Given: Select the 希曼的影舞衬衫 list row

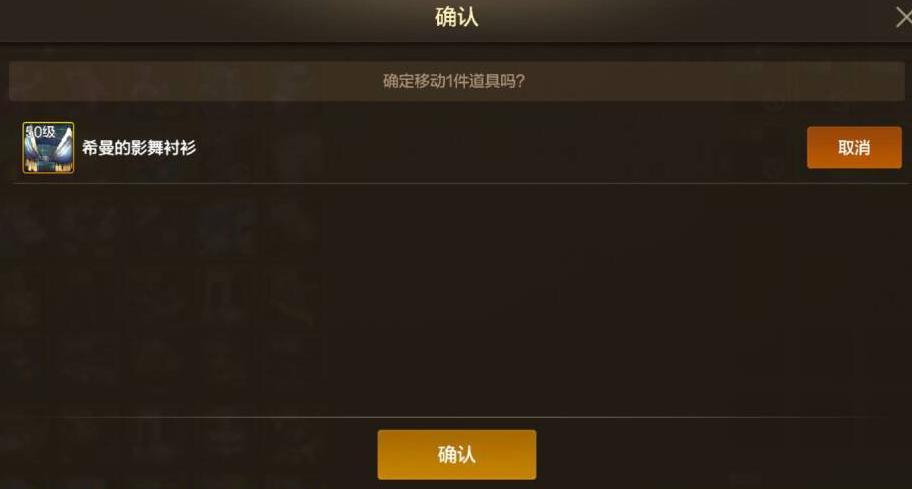Looking at the screenshot, I should (456, 148).
